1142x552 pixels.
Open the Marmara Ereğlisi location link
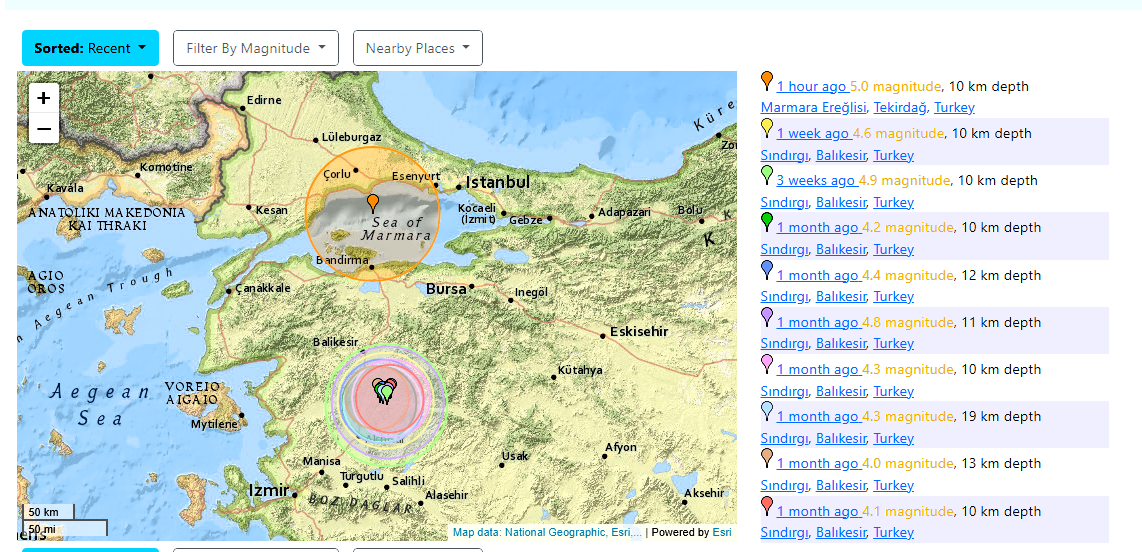coord(813,108)
